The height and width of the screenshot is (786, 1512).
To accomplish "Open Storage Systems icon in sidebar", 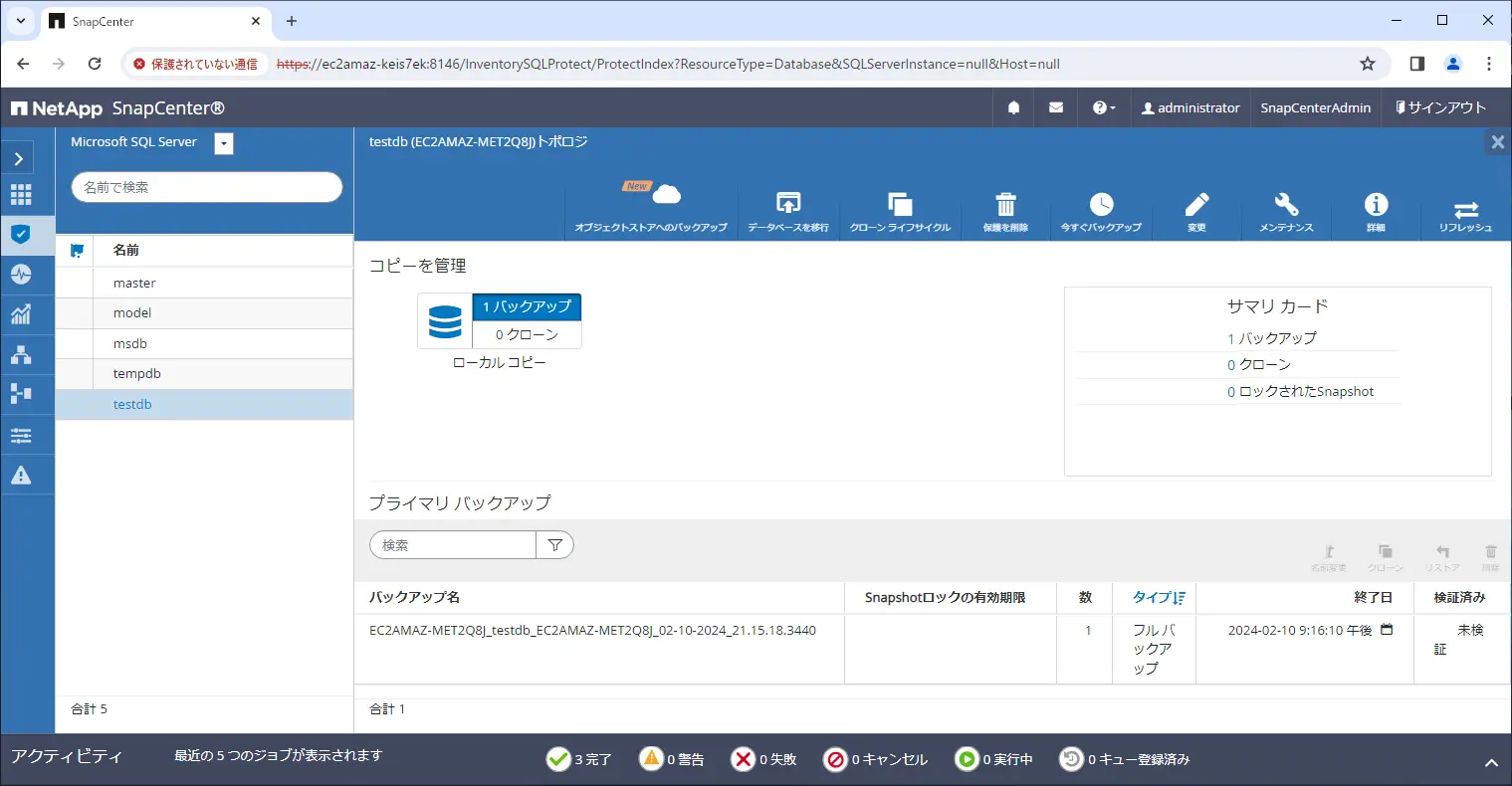I will [x=21, y=393].
